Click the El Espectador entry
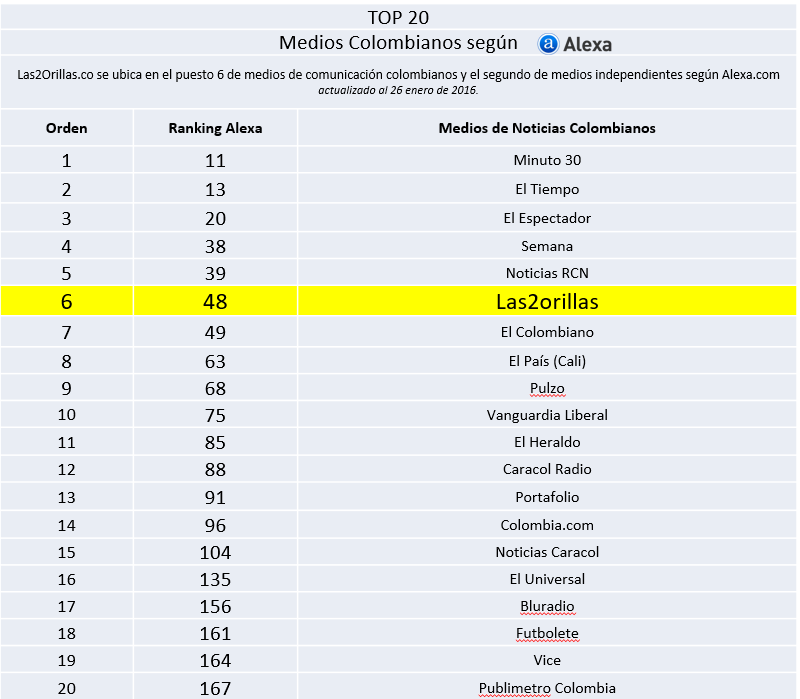The height and width of the screenshot is (699, 800). coord(547,218)
